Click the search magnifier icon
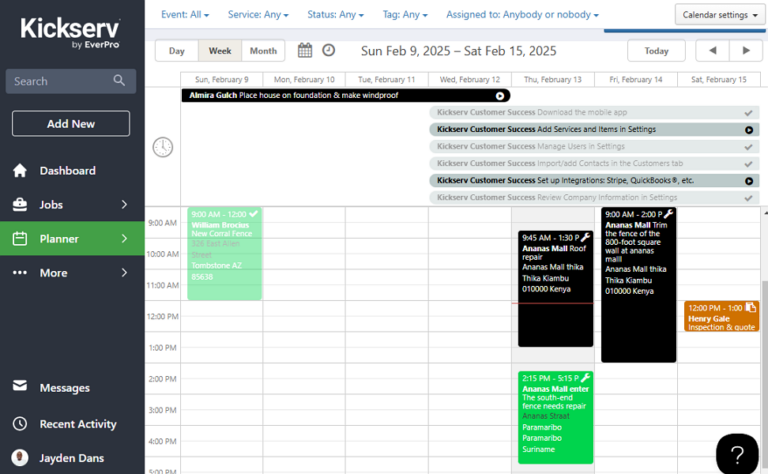 tap(119, 80)
